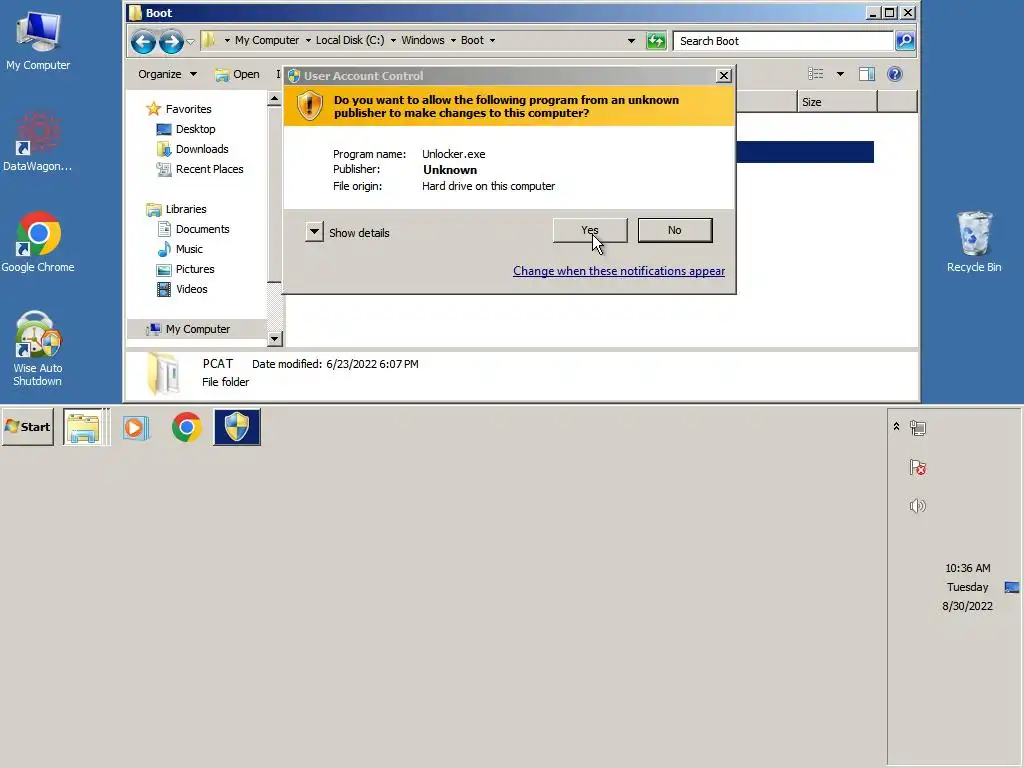Open Music library in navigation pane
This screenshot has width=1024, height=768.
(x=180, y=249)
